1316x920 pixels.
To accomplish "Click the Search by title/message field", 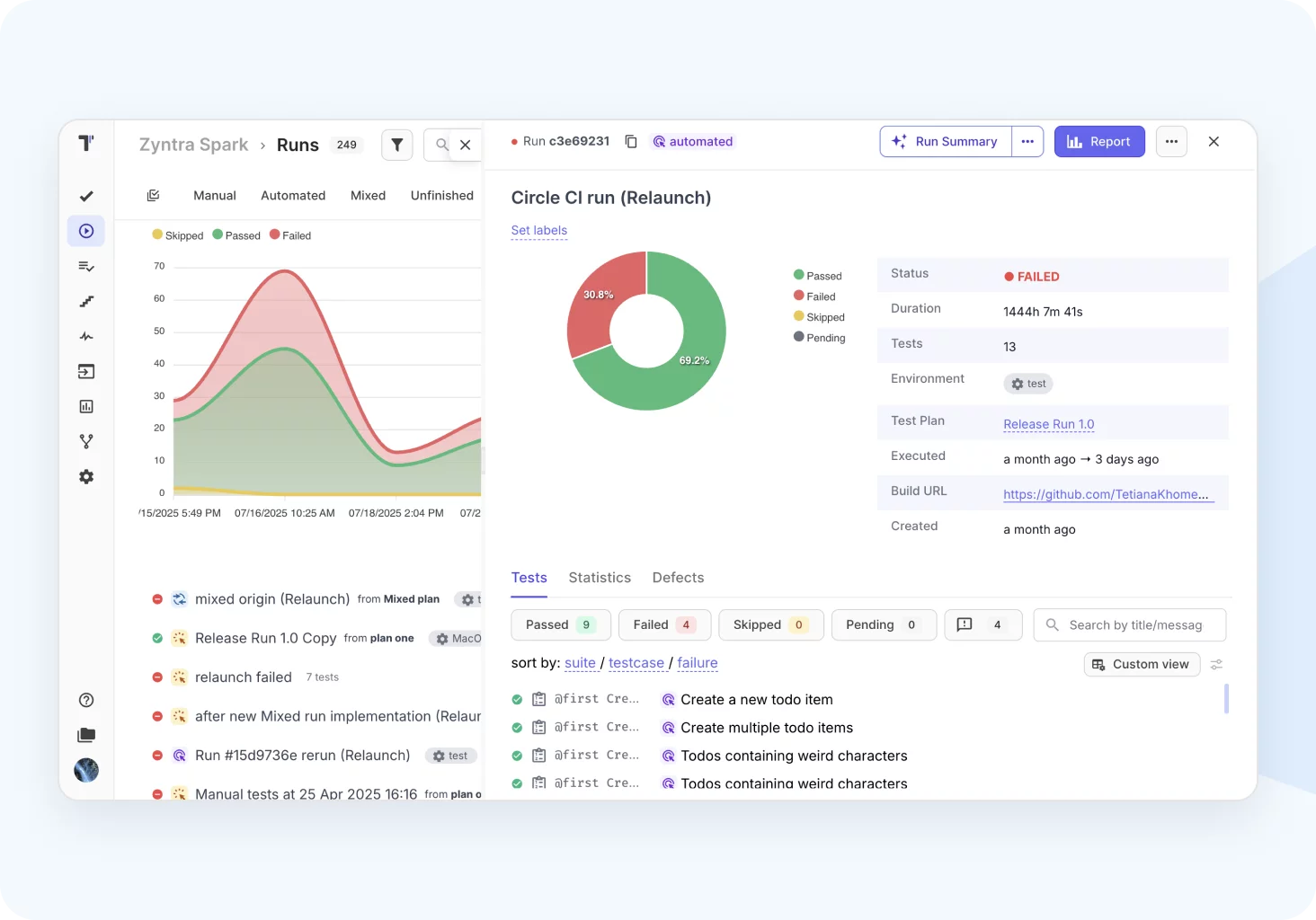I will [1134, 625].
